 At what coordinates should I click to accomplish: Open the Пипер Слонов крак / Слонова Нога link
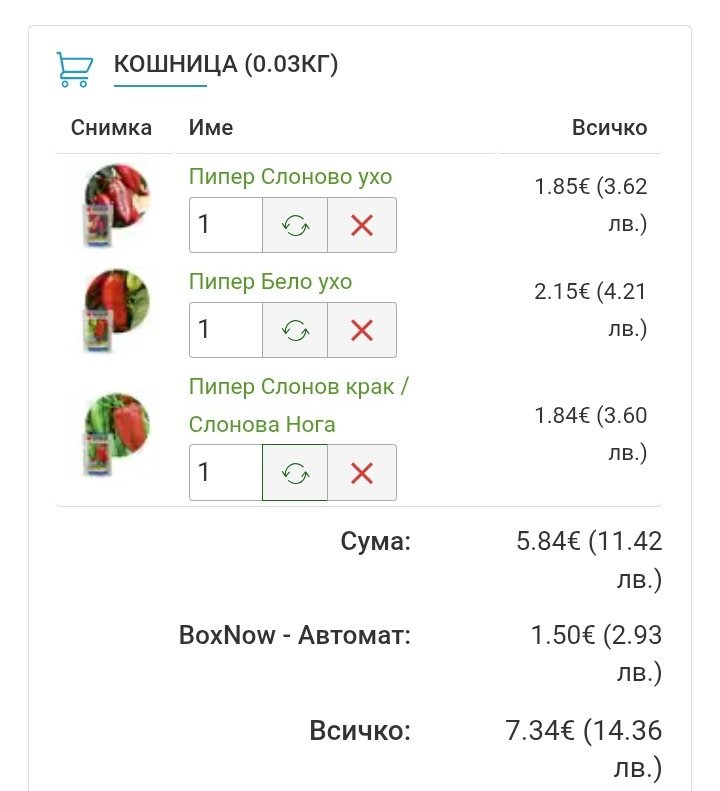point(298,405)
